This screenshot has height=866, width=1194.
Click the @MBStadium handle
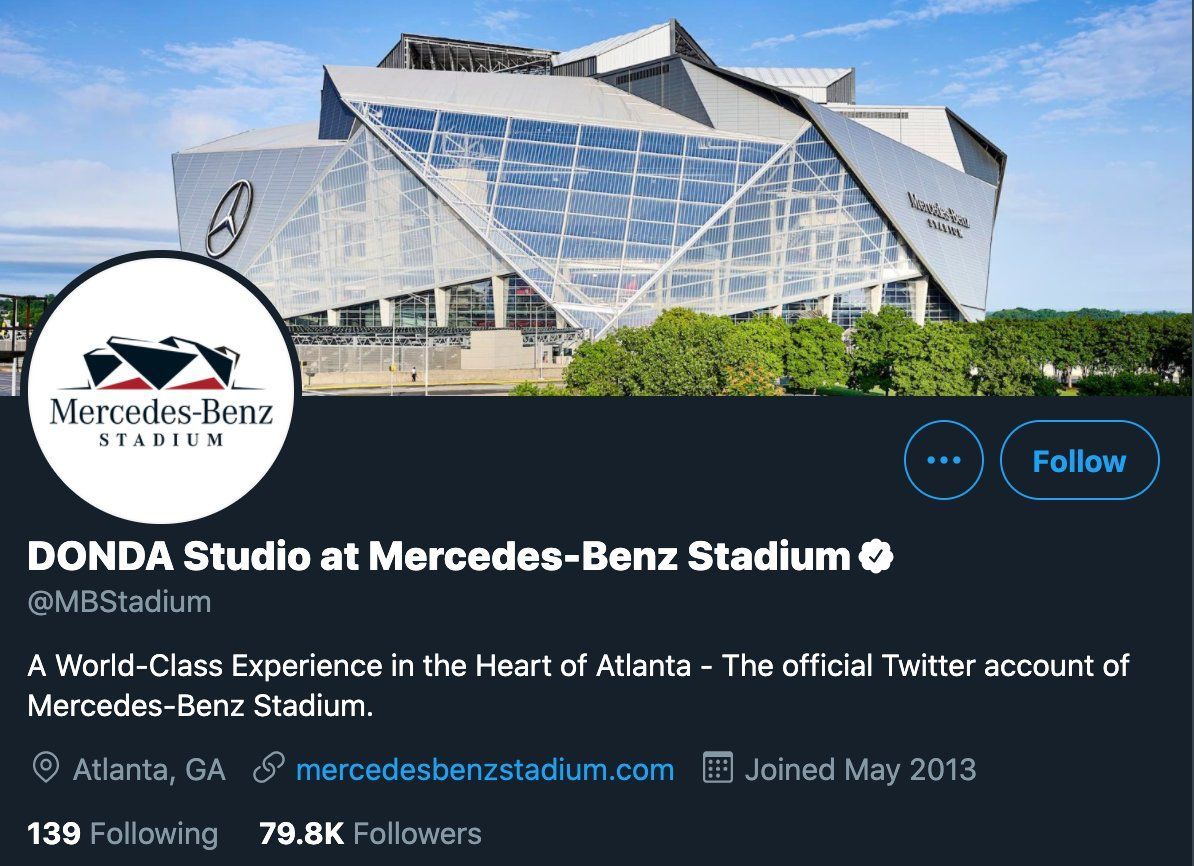pos(119,602)
